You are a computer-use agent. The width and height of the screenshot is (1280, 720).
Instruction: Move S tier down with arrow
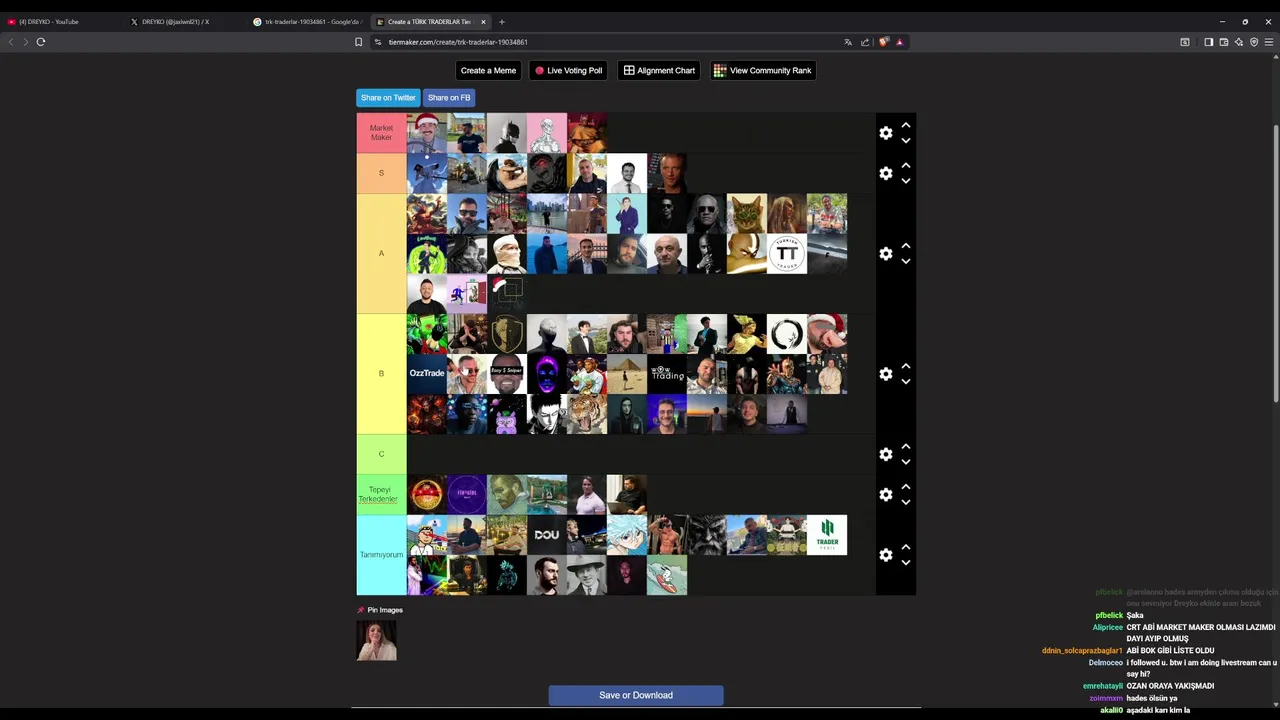click(905, 181)
